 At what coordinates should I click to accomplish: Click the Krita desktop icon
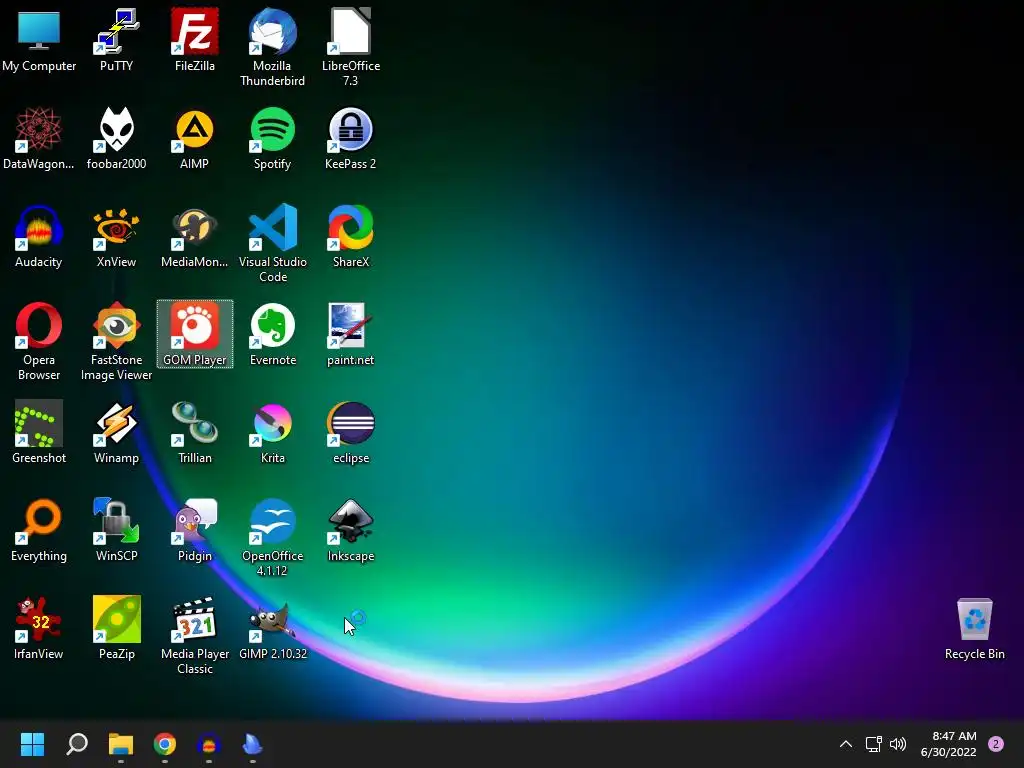pos(272,432)
